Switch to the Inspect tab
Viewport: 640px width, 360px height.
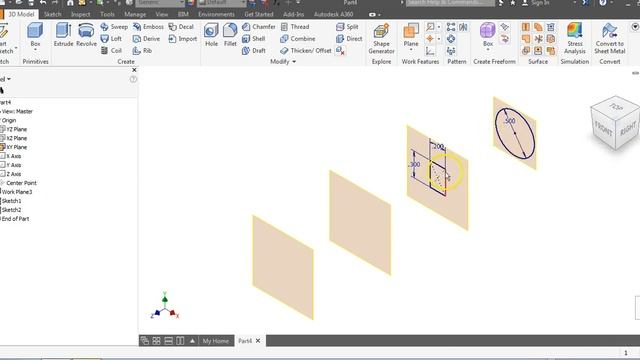click(x=80, y=14)
